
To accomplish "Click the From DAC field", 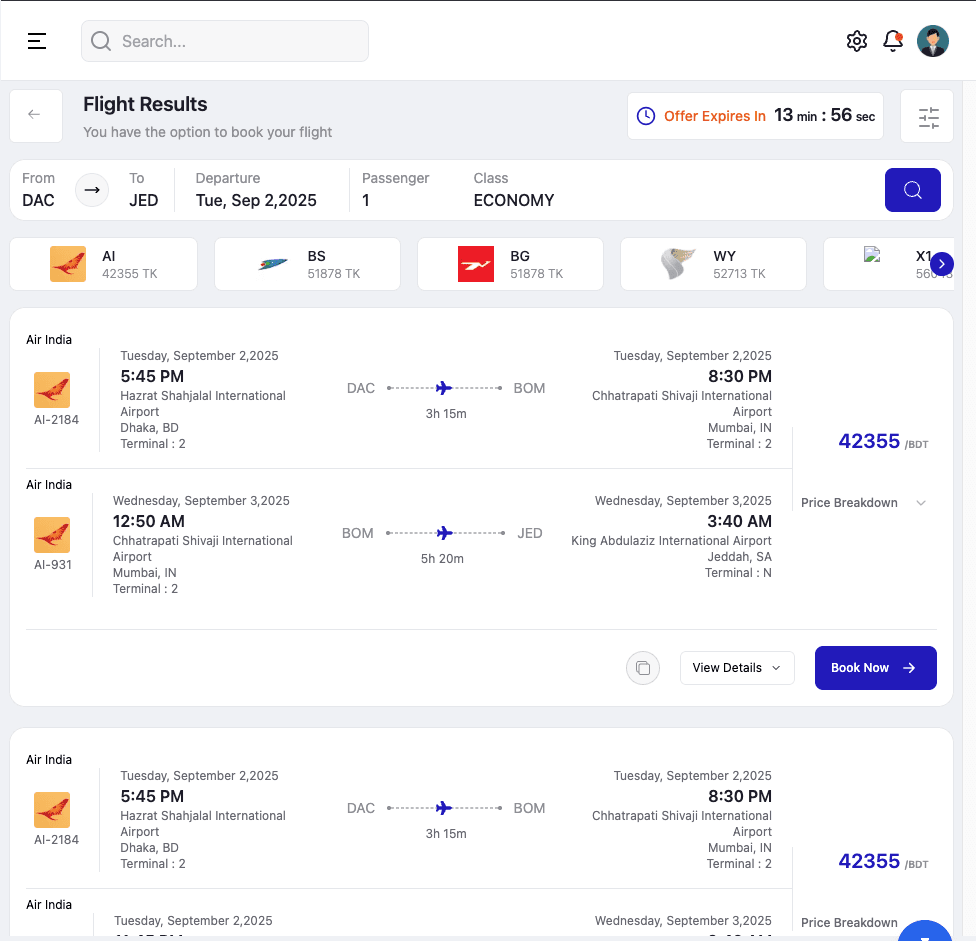I will click(39, 190).
